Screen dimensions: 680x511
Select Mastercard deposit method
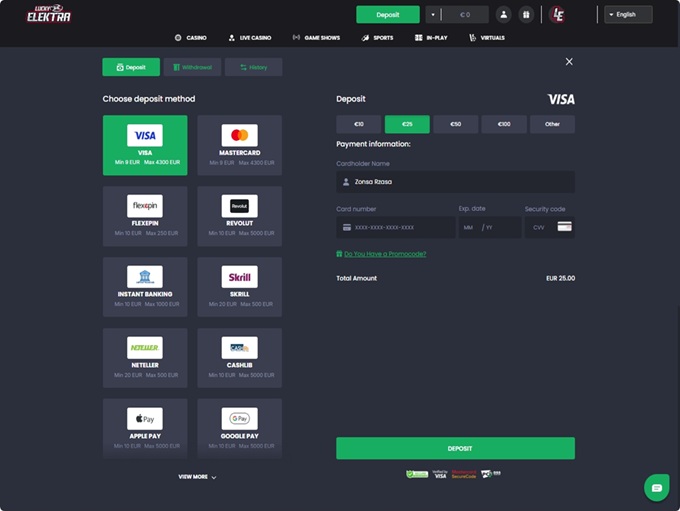[239, 145]
